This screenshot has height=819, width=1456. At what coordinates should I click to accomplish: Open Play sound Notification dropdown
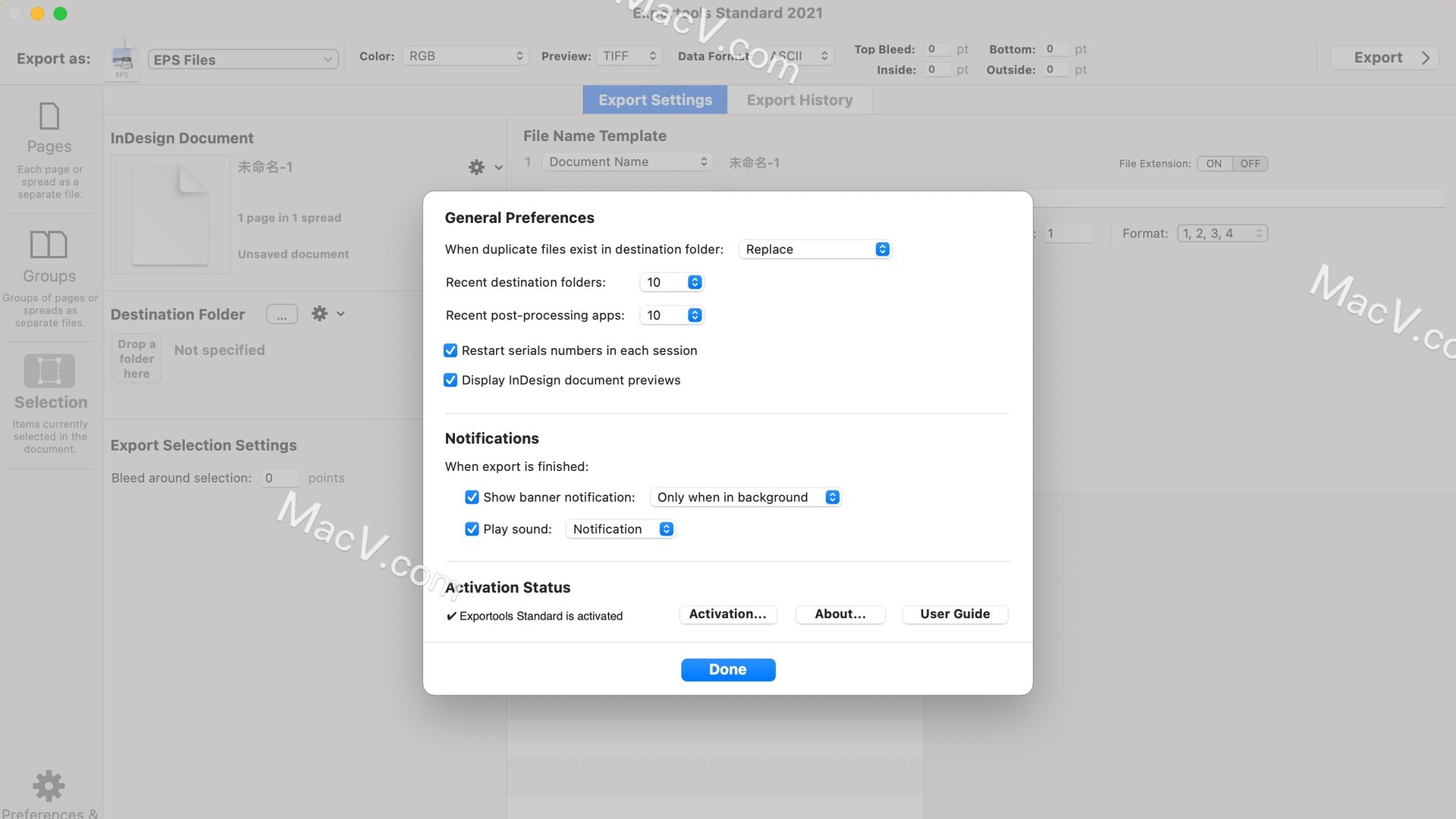pyautogui.click(x=620, y=529)
